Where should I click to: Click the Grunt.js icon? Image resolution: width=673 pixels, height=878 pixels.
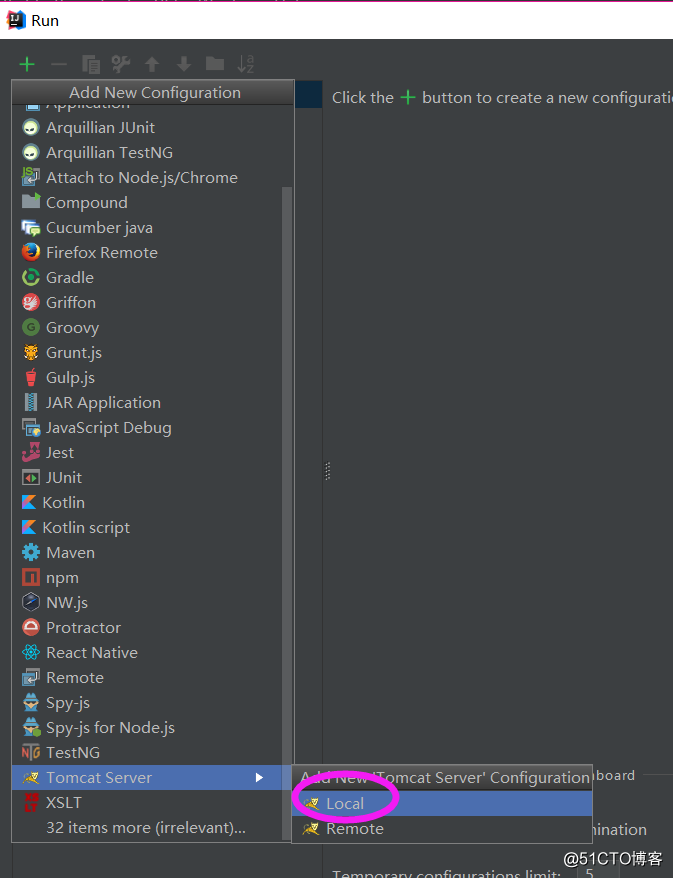[x=31, y=352]
